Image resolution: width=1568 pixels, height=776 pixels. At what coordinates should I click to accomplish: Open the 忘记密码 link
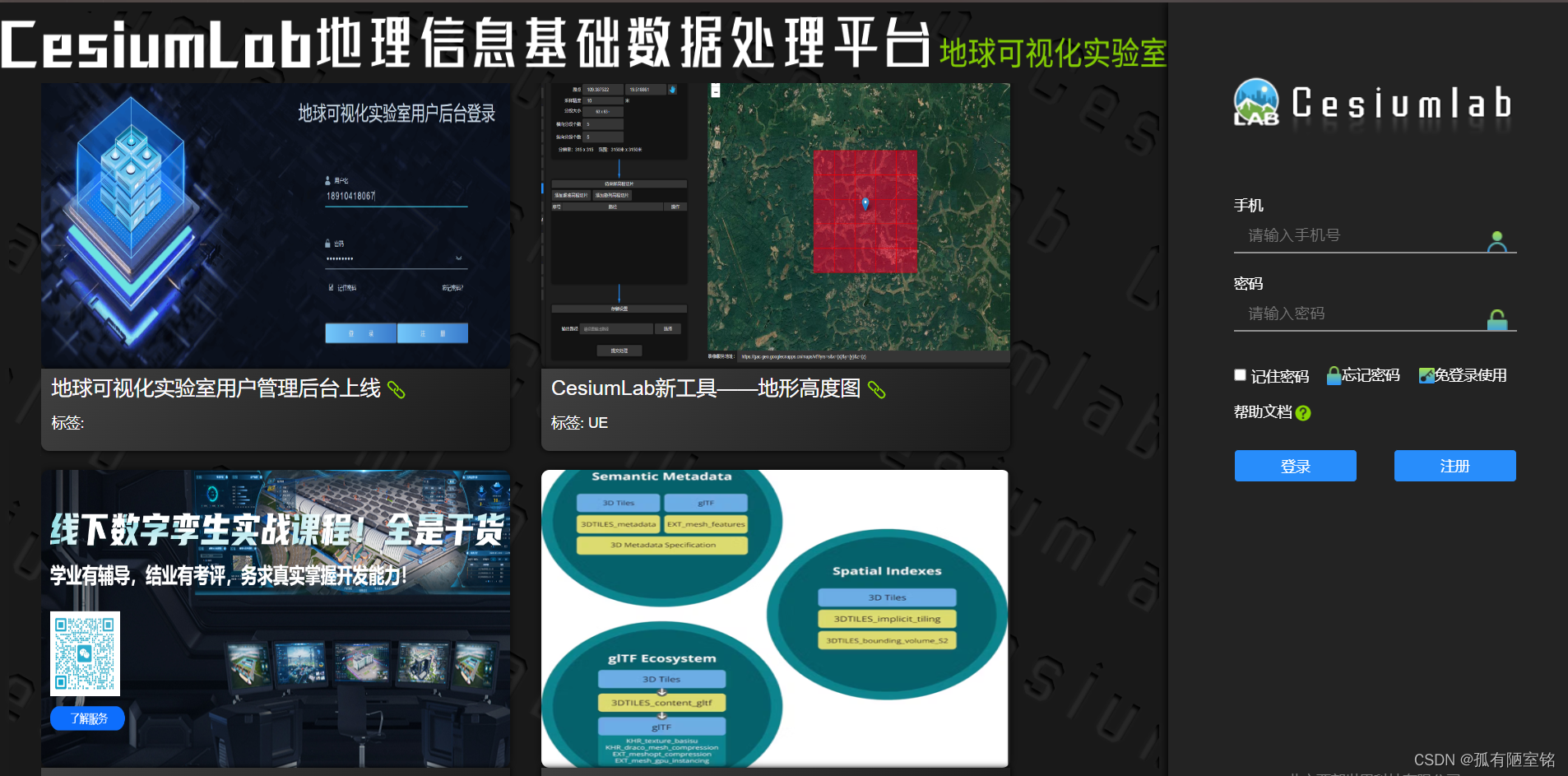point(1371,375)
